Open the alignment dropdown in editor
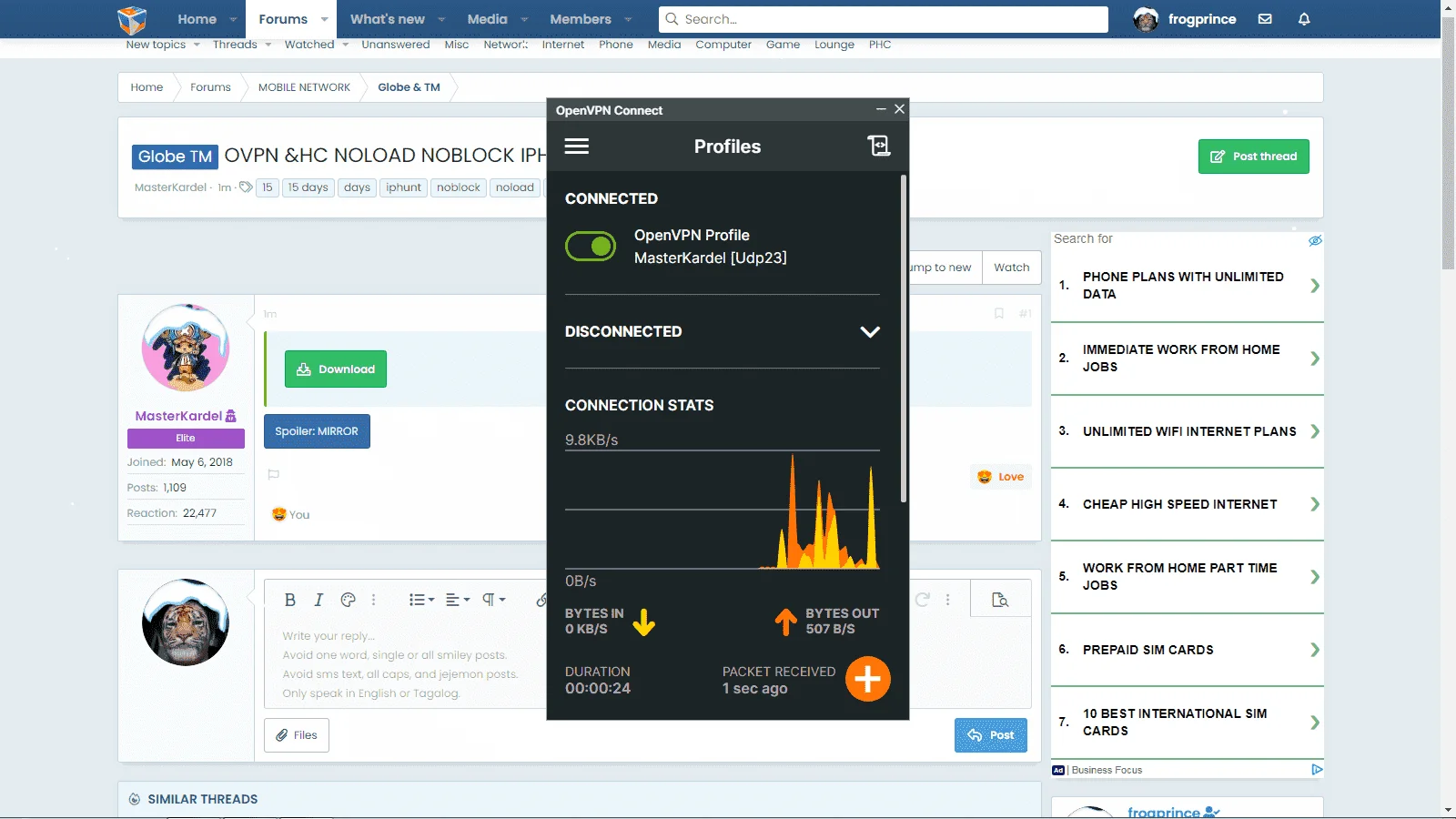The width and height of the screenshot is (1456, 819). [x=458, y=600]
